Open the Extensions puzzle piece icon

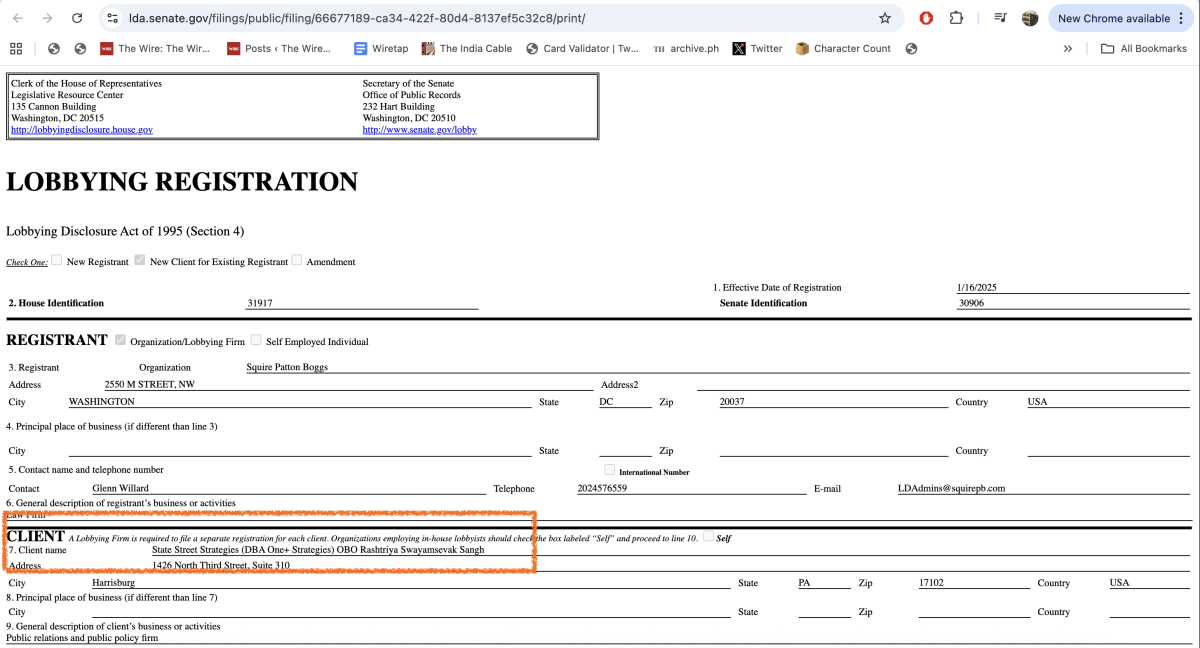[x=956, y=18]
